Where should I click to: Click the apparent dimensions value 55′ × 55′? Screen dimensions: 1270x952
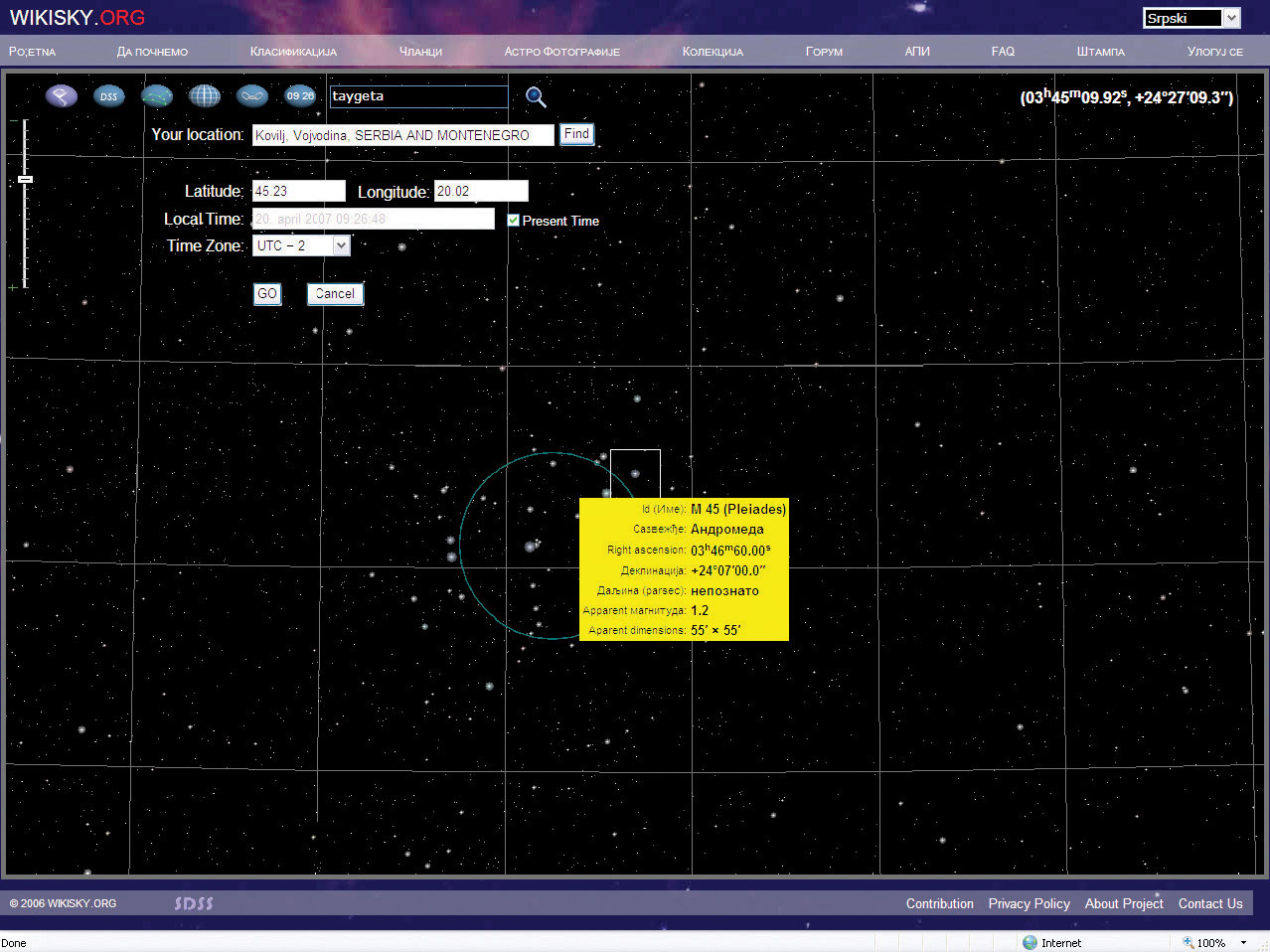tap(715, 630)
